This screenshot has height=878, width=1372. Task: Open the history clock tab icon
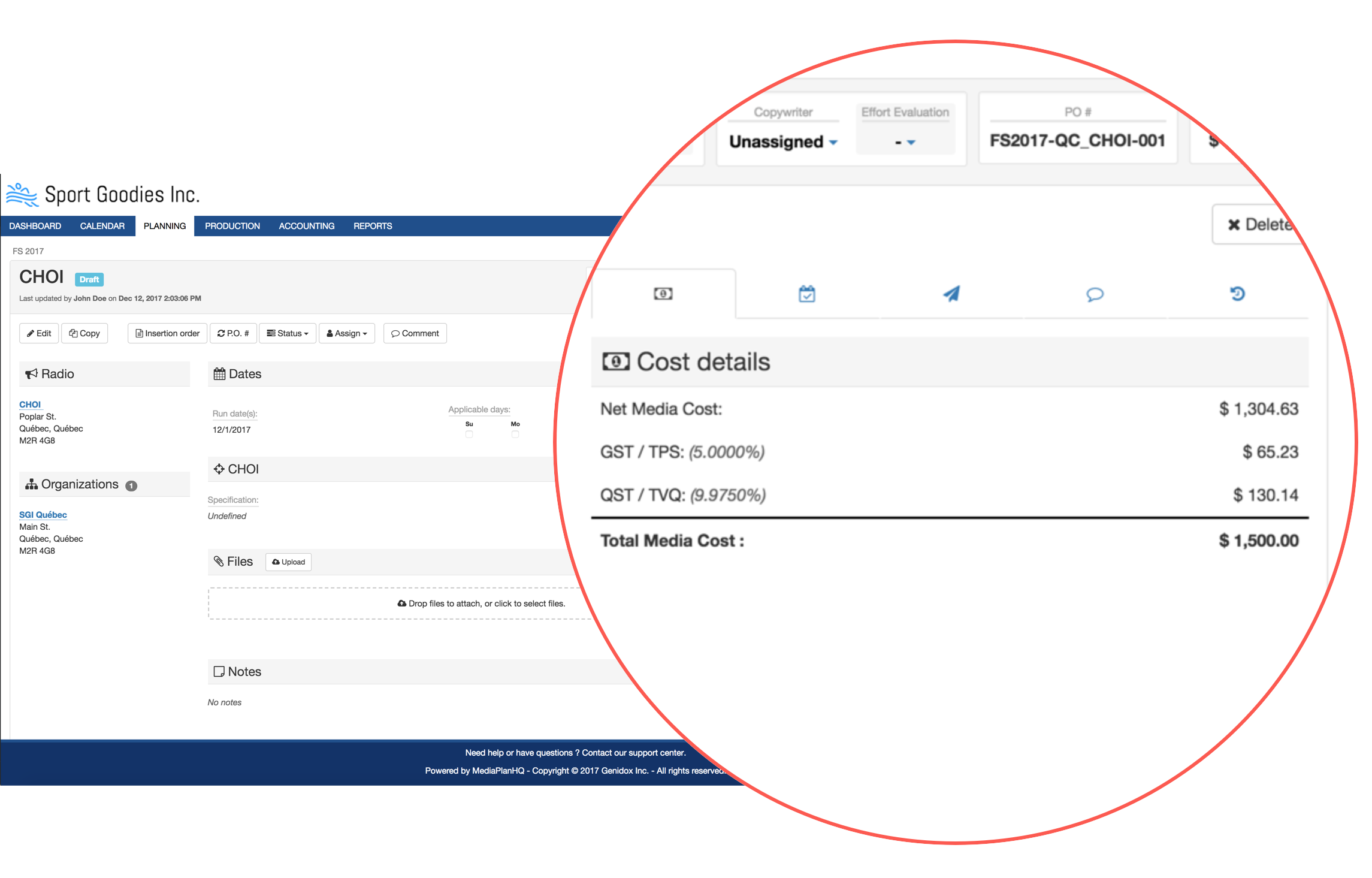pyautogui.click(x=1237, y=294)
